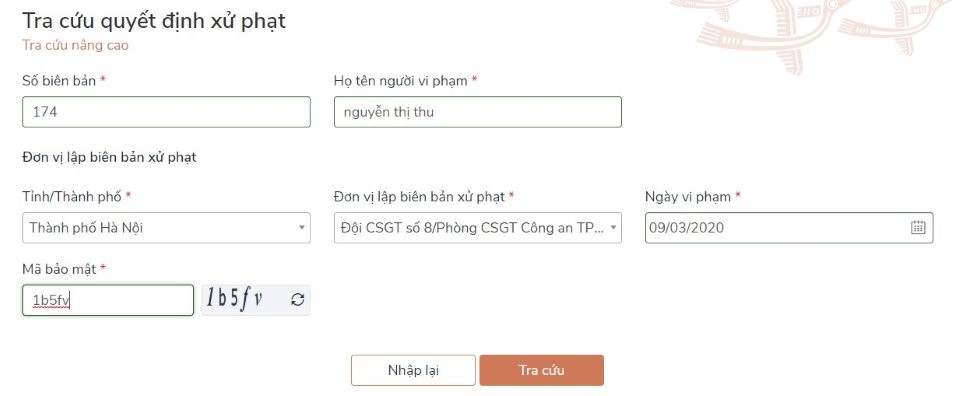Focus the Mã bảo mật text box
Image resolution: width=960 pixels, height=396 pixels.
108,300
